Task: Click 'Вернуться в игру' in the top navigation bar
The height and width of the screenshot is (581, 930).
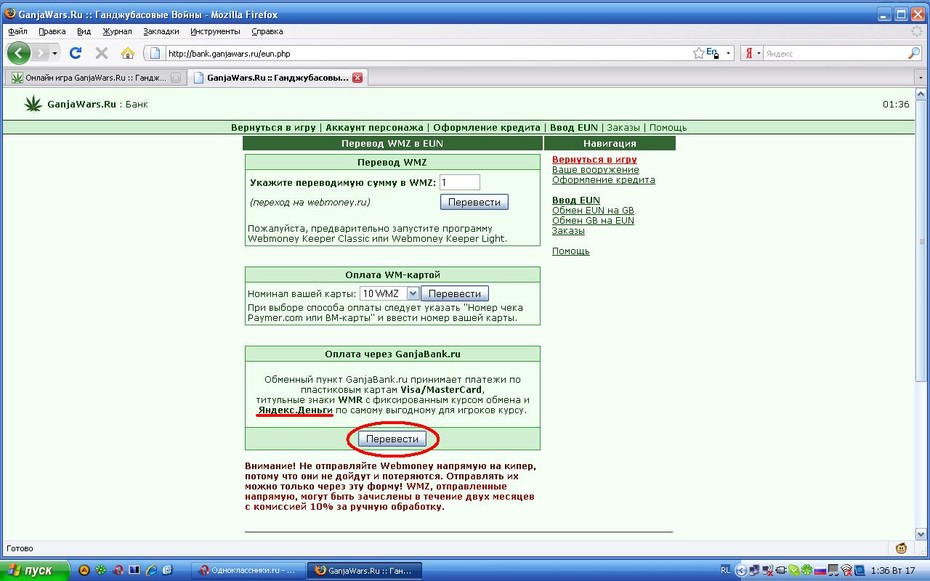Action: tap(273, 127)
